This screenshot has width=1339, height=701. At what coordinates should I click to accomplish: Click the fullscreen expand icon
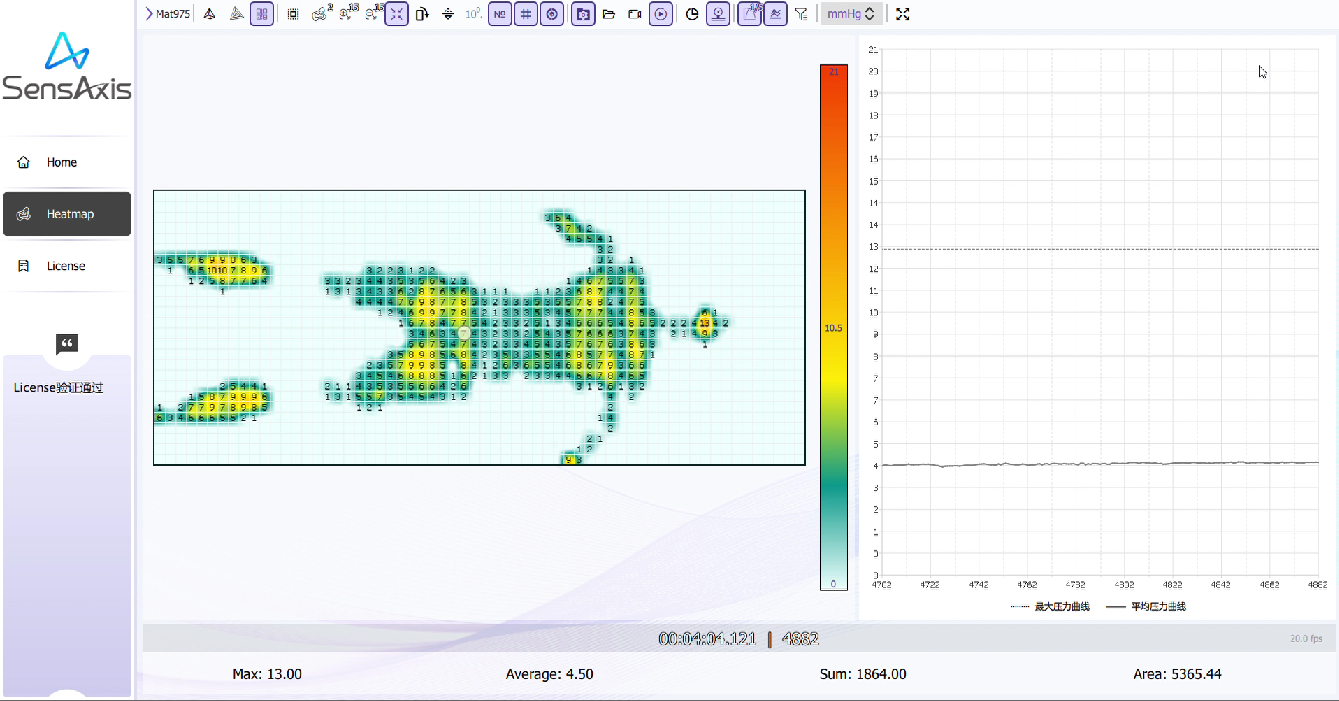coord(903,14)
